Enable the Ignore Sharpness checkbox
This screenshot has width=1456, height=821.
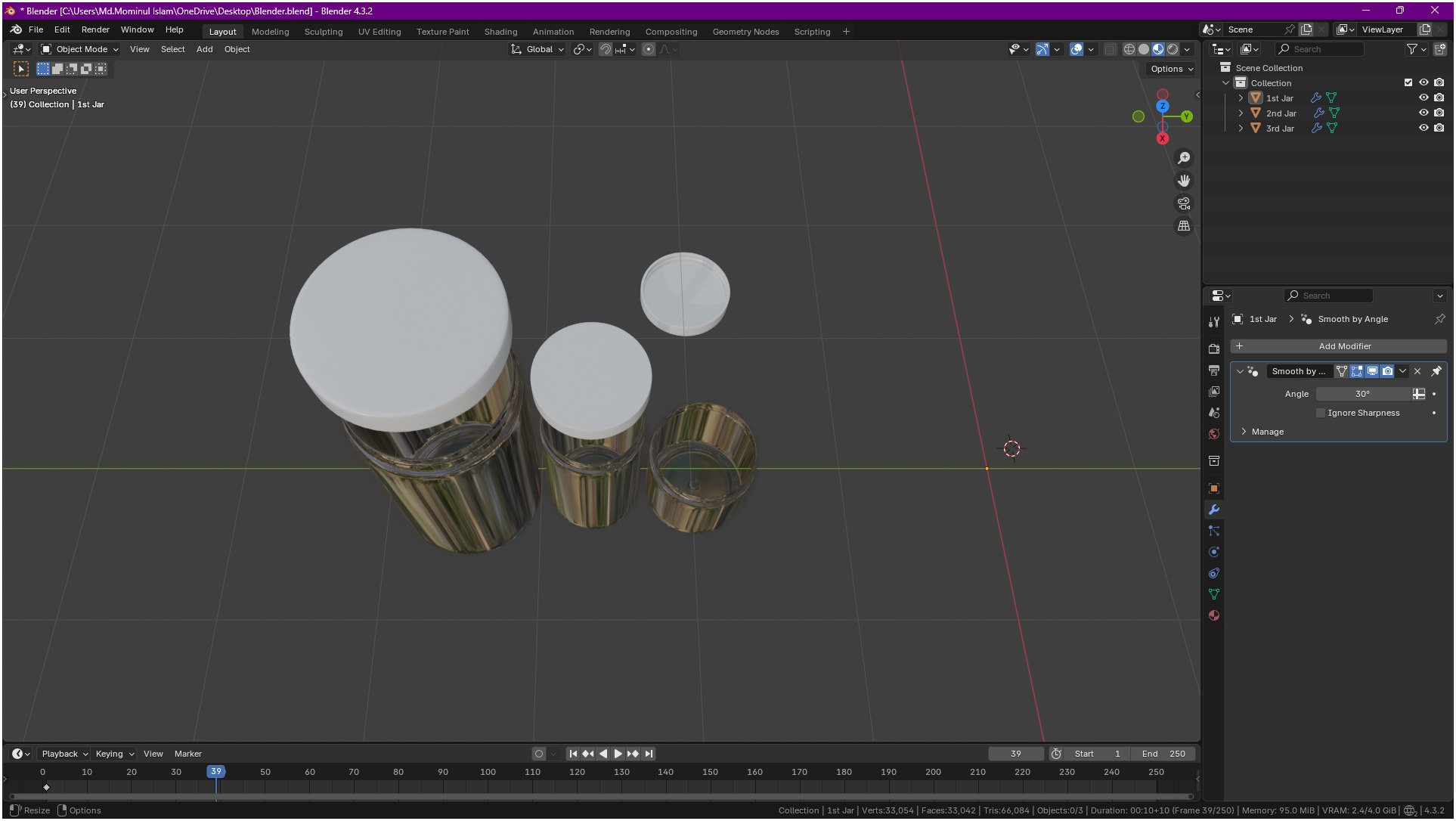pos(1321,413)
